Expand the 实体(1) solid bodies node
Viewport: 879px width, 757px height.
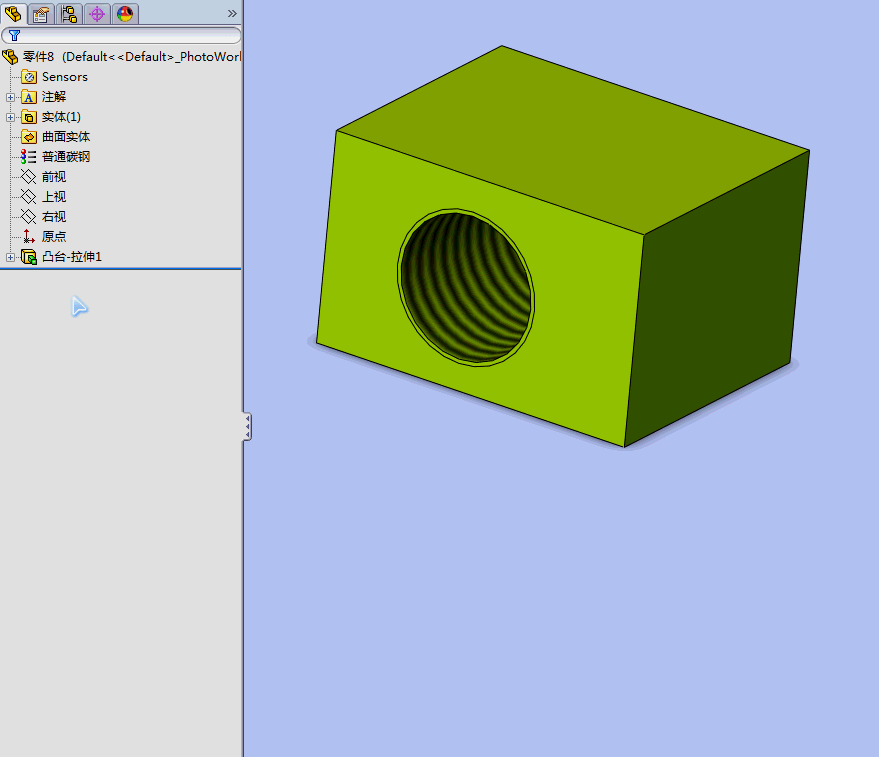[x=10, y=117]
